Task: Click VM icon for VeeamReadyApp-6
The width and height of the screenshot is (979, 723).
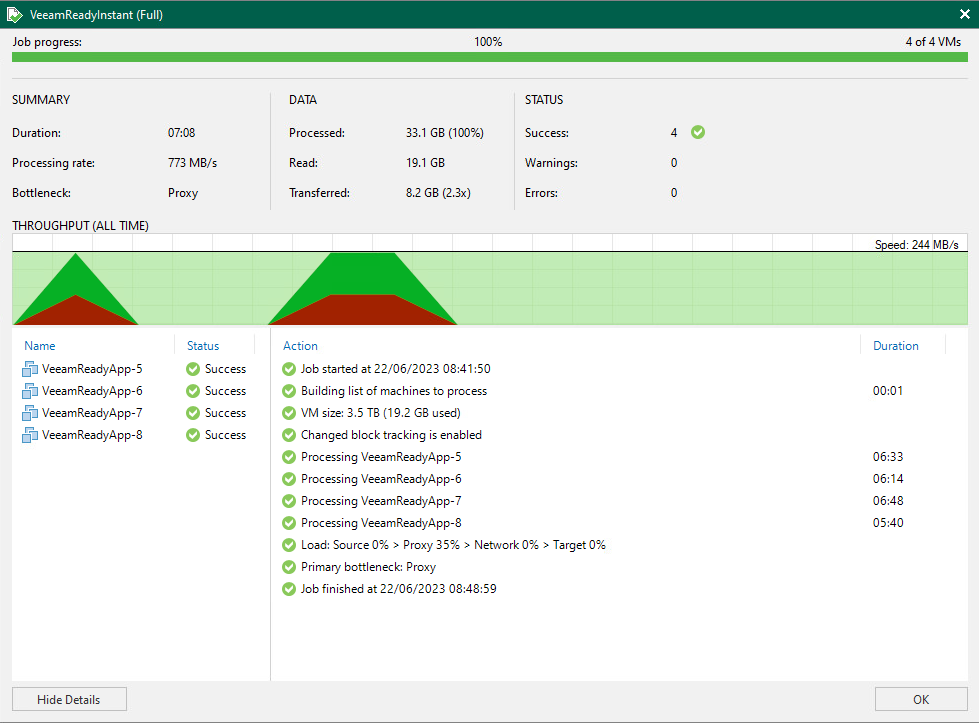Action: coord(30,391)
